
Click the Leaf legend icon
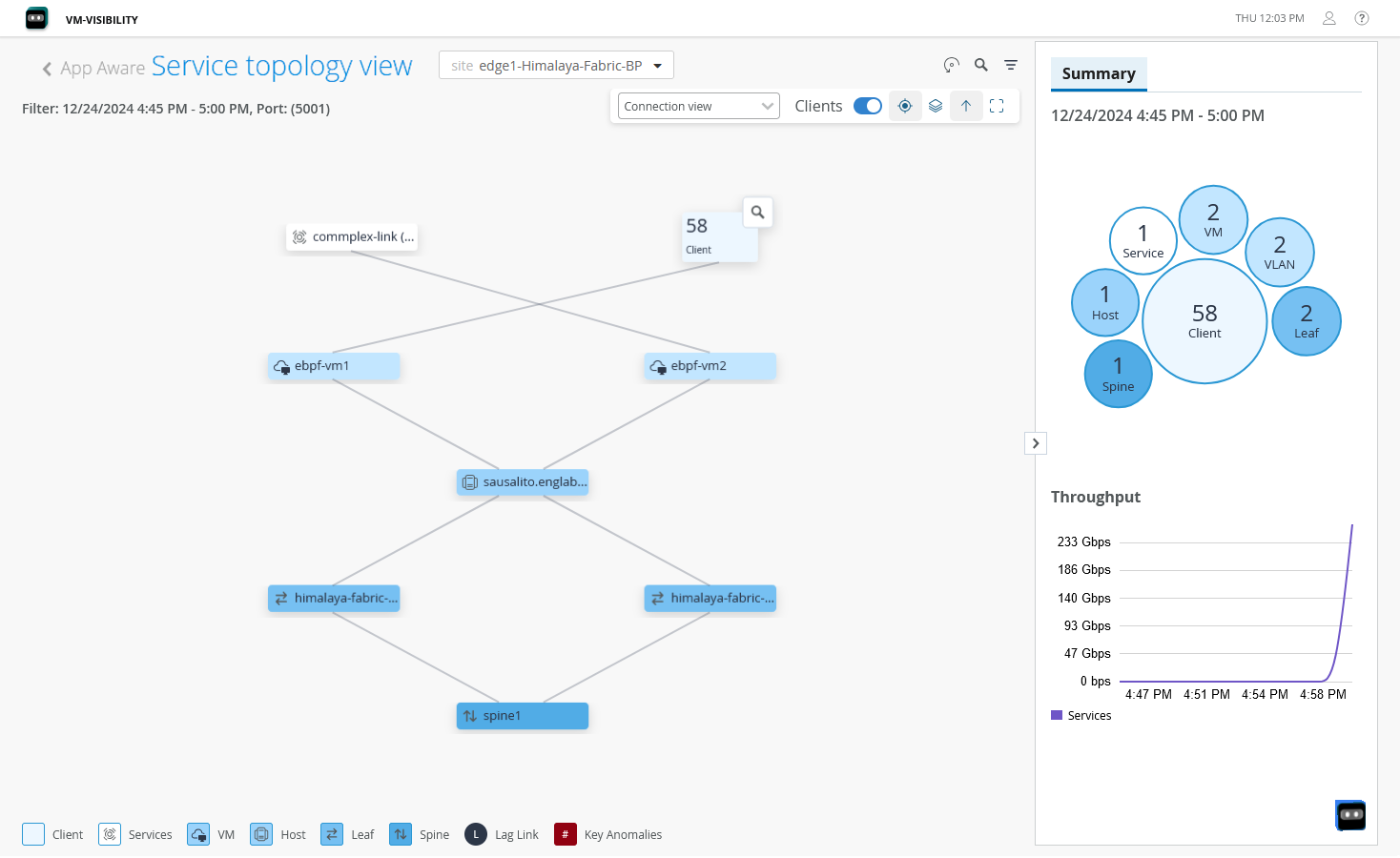coord(332,834)
